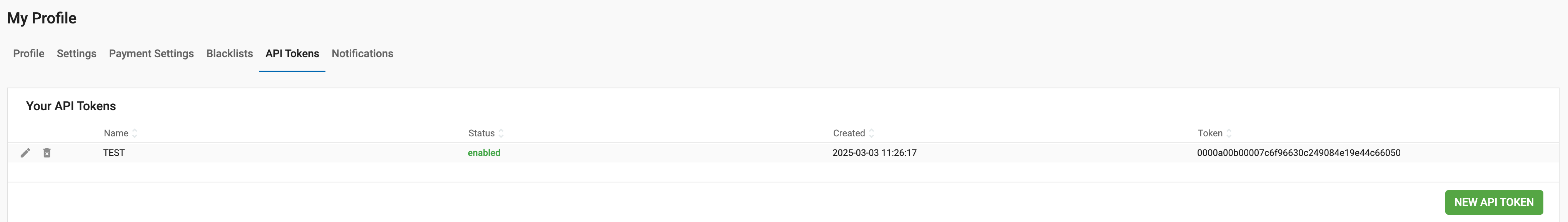Switch to the Notifications tab
This screenshot has height=222, width=1568.
[x=362, y=53]
